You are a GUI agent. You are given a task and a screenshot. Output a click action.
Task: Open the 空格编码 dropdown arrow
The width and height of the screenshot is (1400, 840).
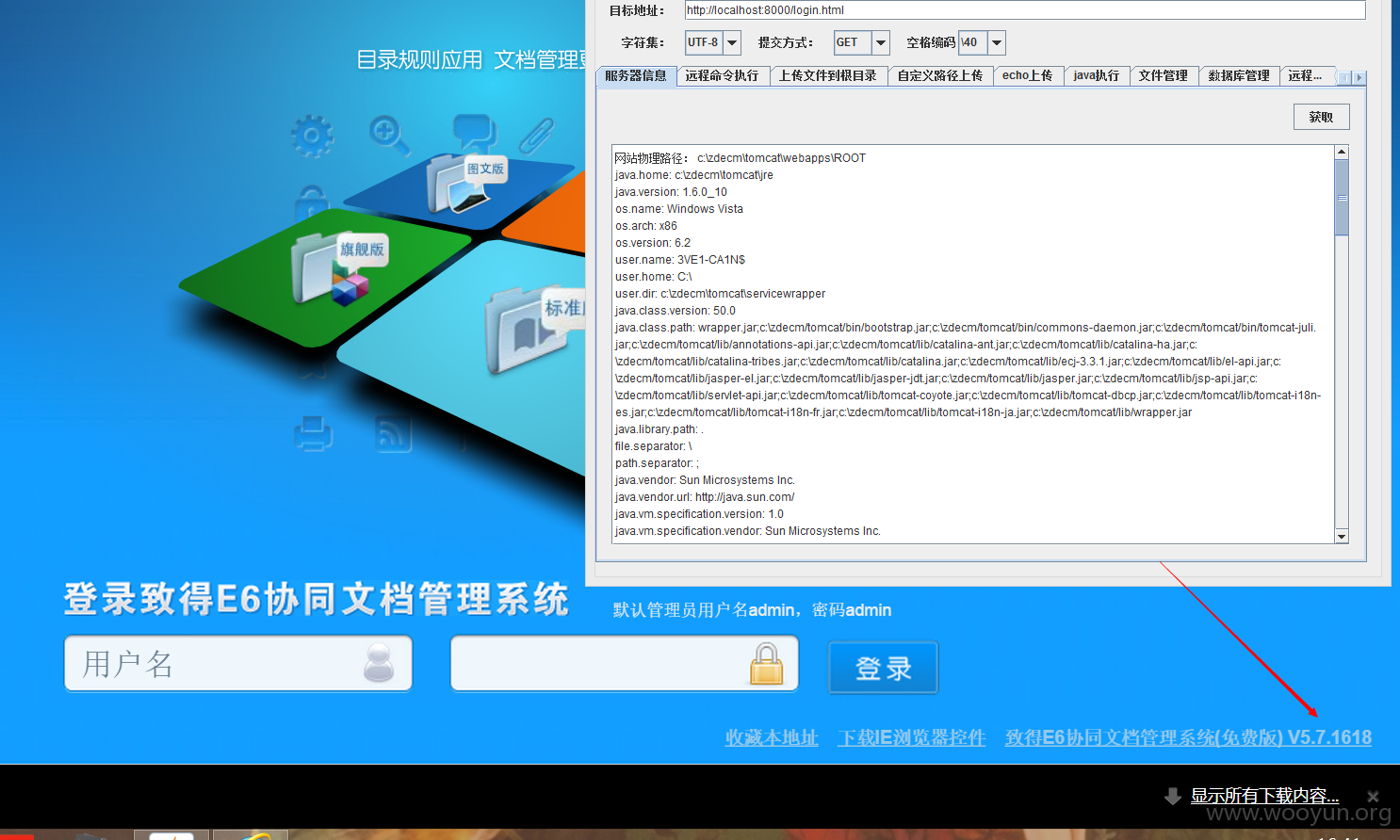(997, 42)
